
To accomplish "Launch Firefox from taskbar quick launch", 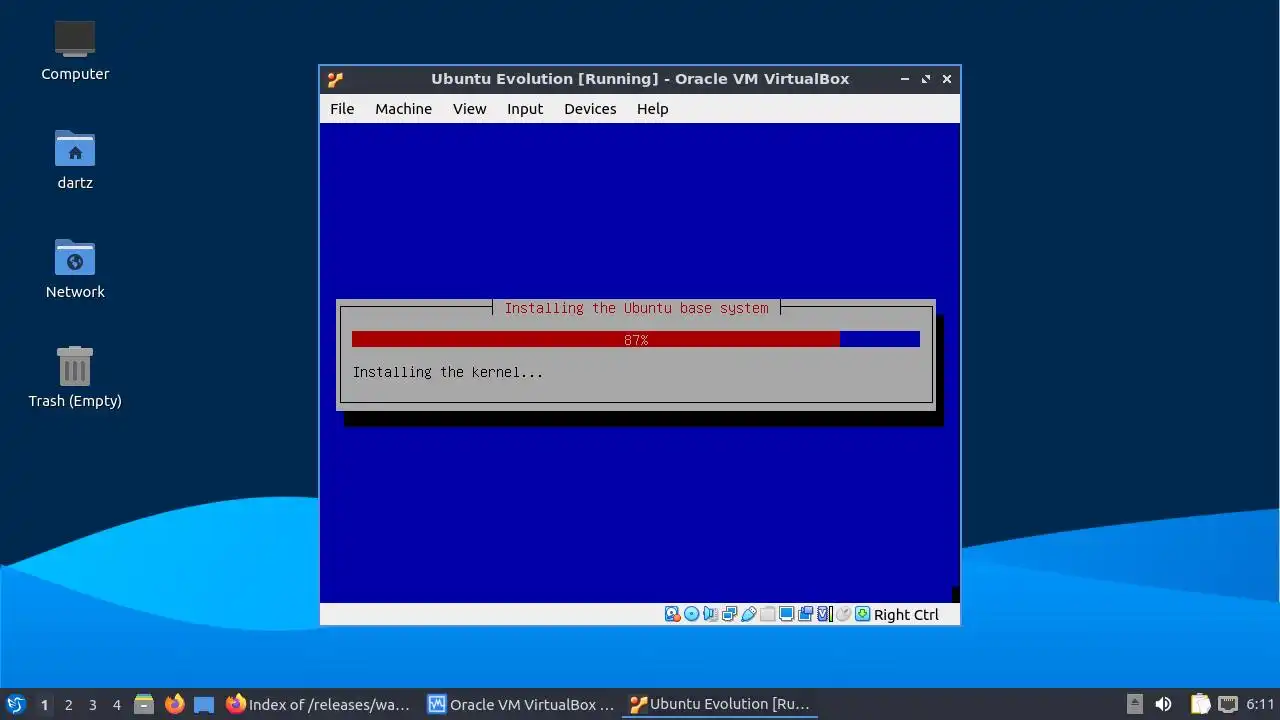I will [174, 704].
